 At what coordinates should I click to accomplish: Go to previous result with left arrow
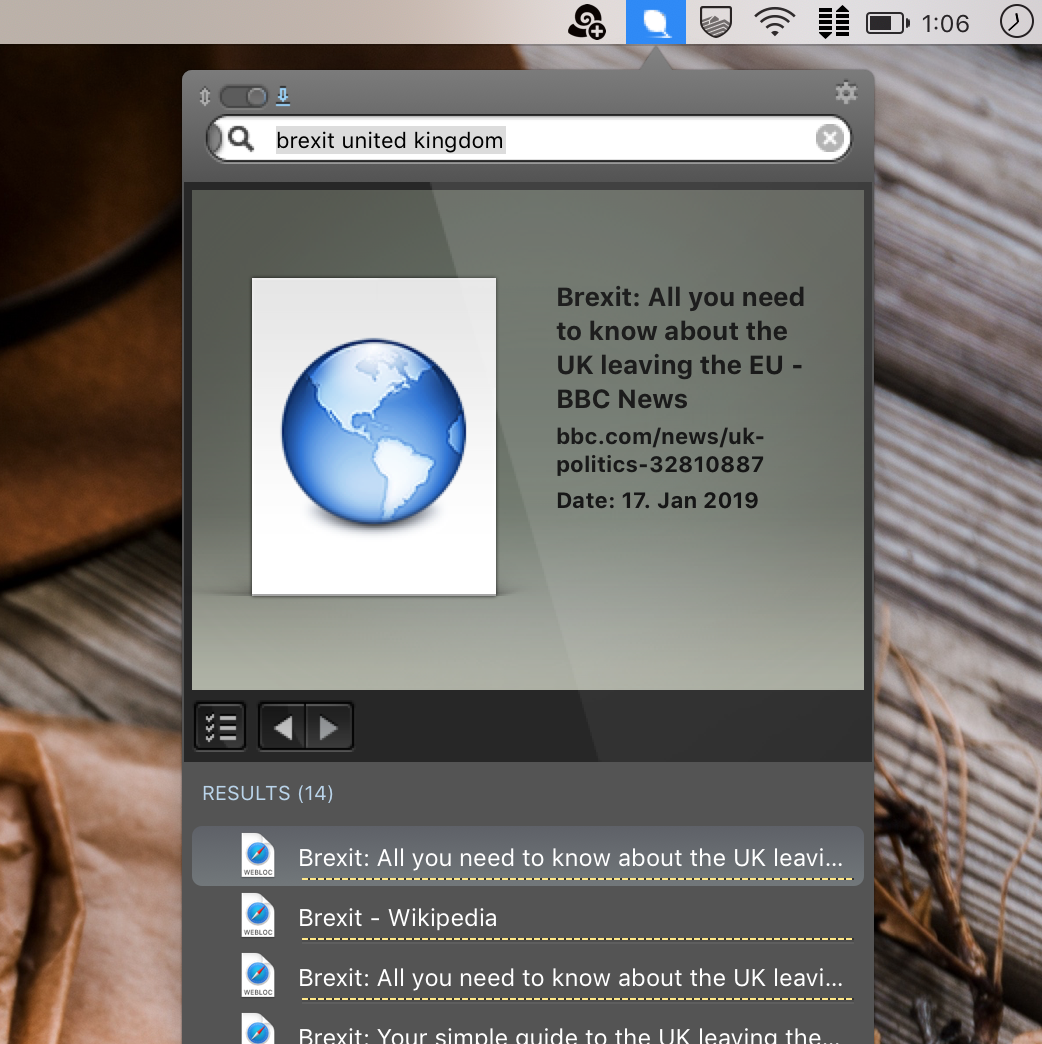[x=282, y=728]
